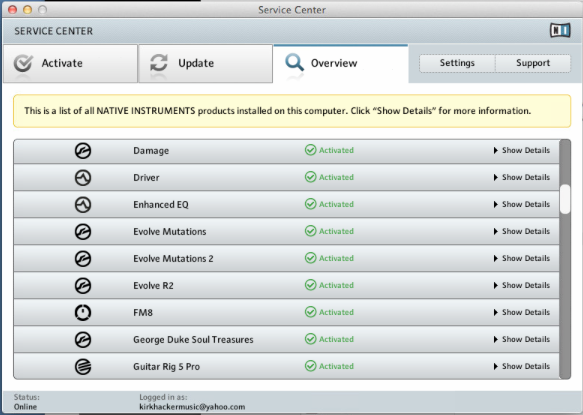Image resolution: width=583 pixels, height=415 pixels.
Task: Click the Activated checkmark for Evolve Mutations
Action: pos(310,231)
